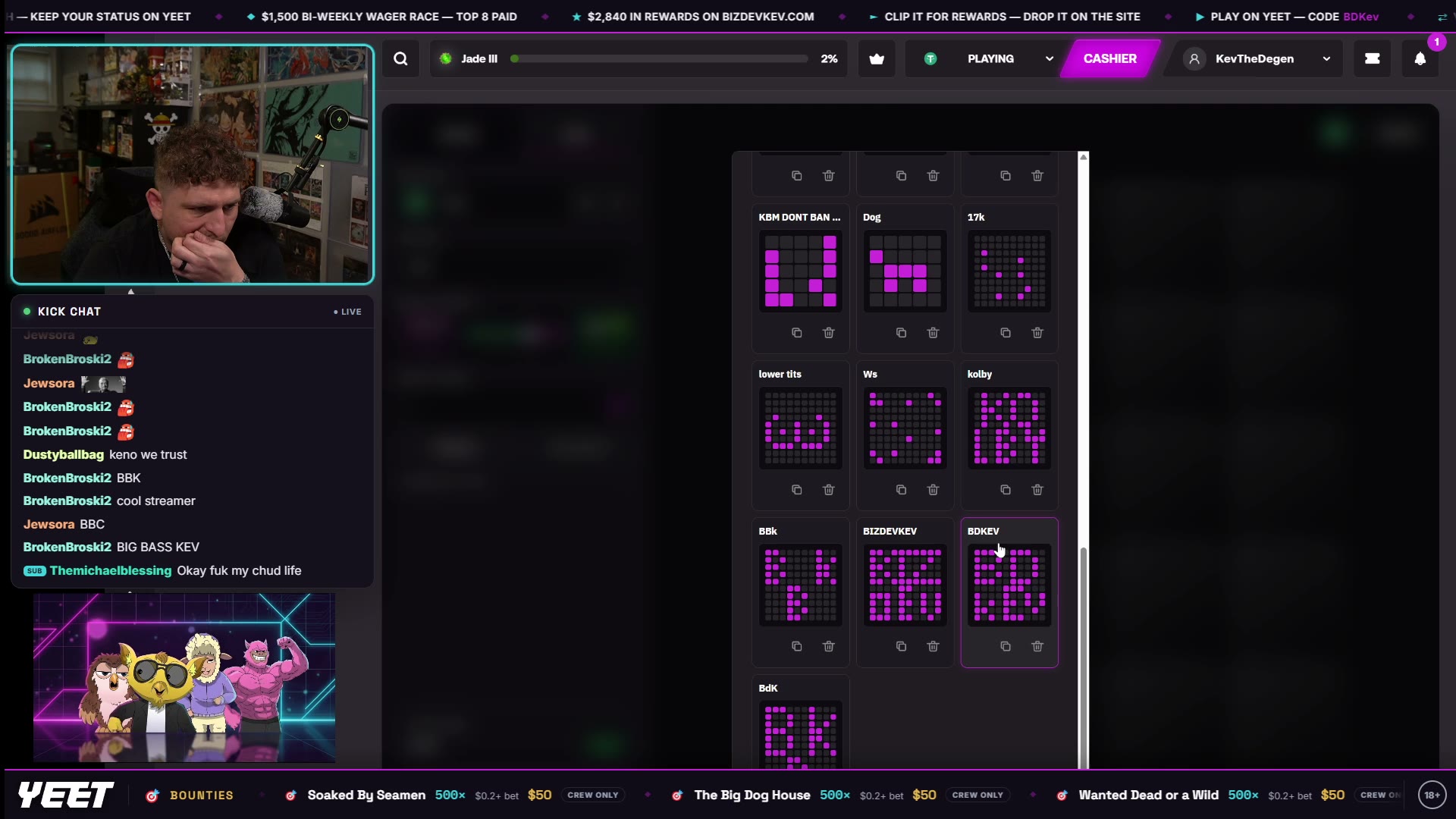
Task: Click the green T currency icon
Action: [x=930, y=58]
